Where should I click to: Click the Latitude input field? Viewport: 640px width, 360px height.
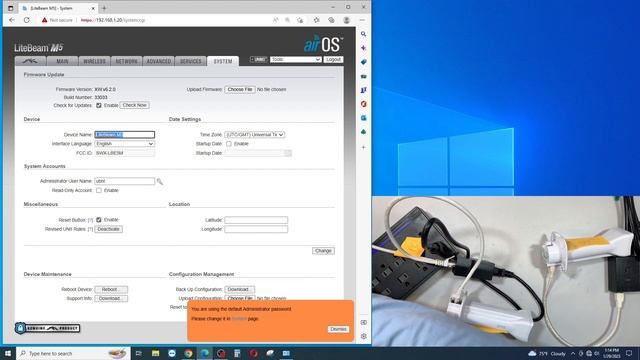click(256, 220)
